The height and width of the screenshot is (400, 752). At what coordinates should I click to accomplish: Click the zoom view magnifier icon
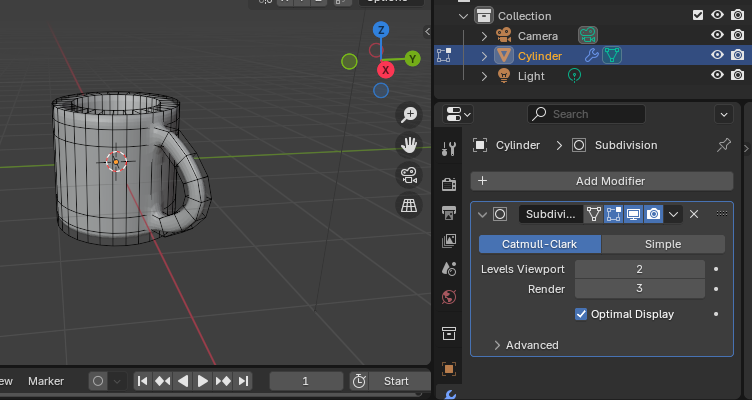(x=408, y=114)
